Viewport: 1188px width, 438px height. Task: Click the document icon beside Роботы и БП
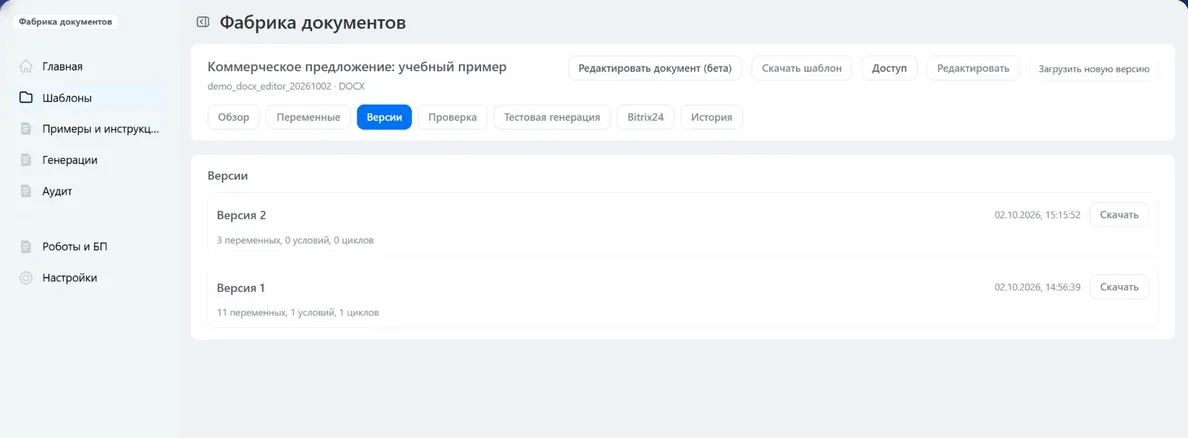26,246
